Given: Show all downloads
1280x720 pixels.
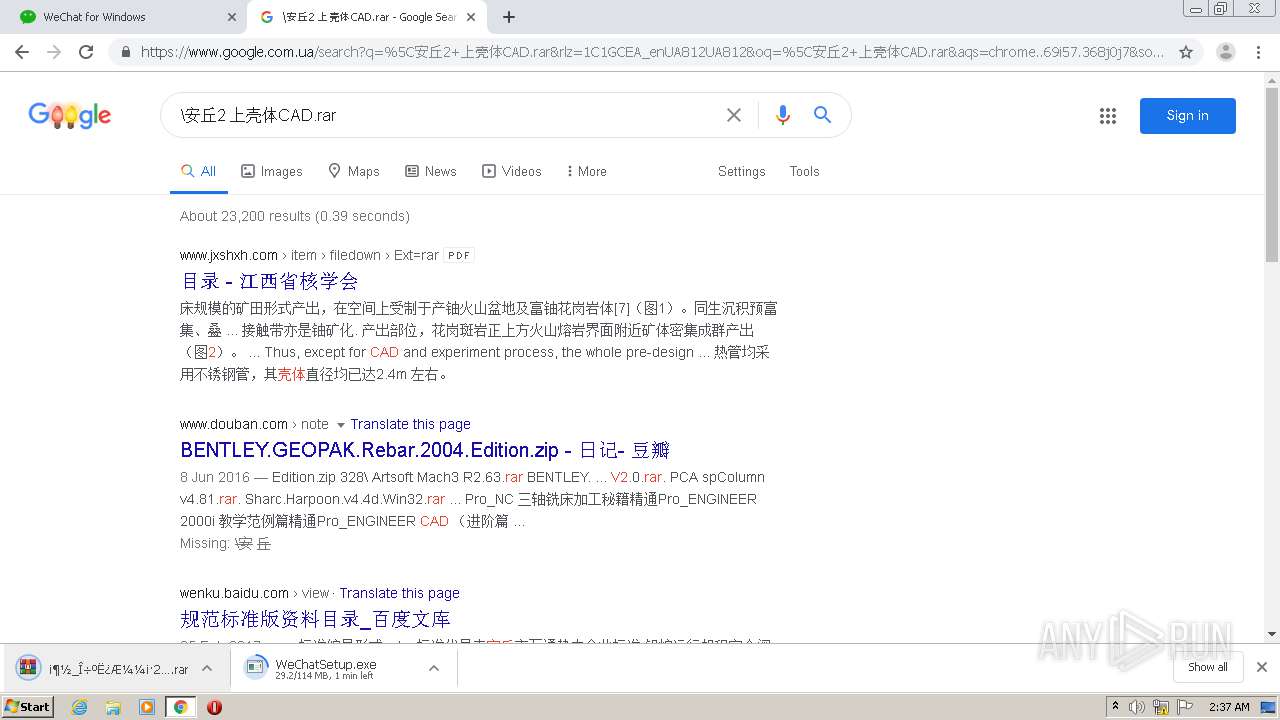Looking at the screenshot, I should (x=1207, y=667).
